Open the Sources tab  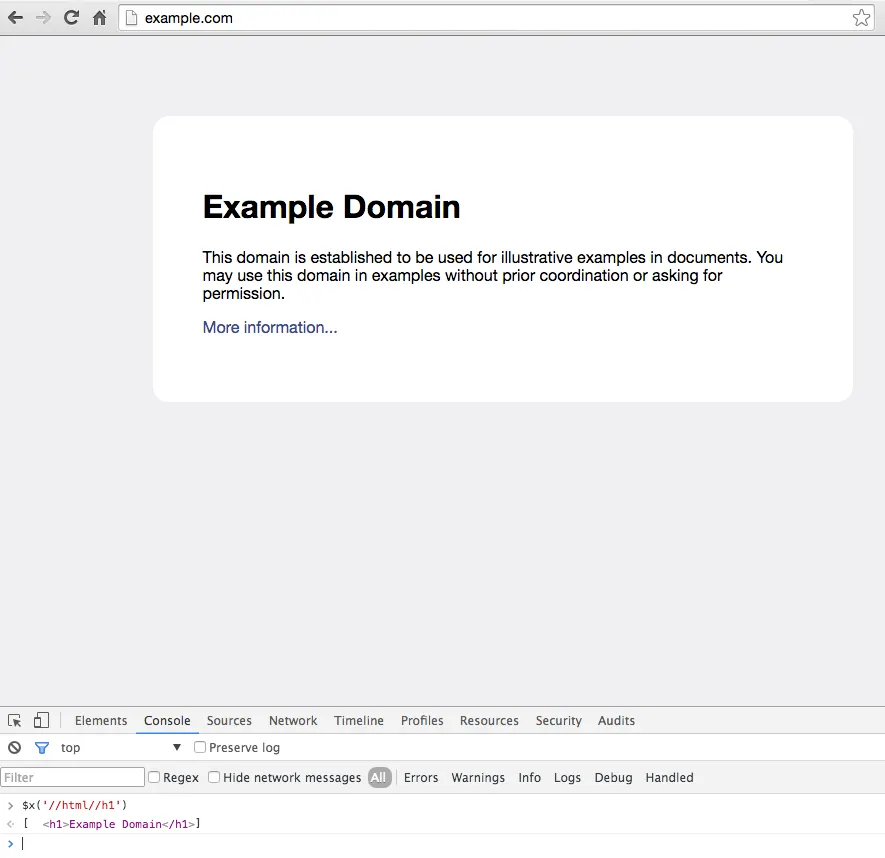(x=229, y=721)
